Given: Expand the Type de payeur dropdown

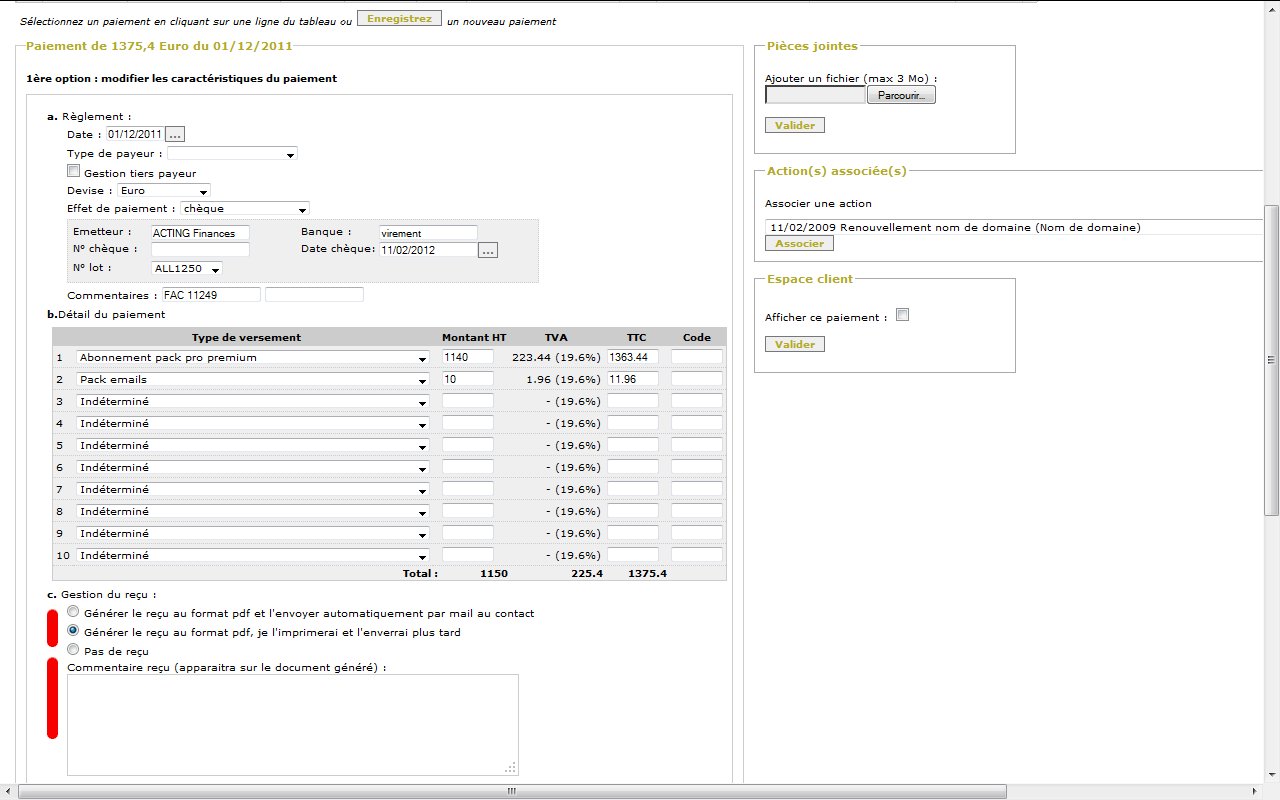Looking at the screenshot, I should (x=232, y=154).
